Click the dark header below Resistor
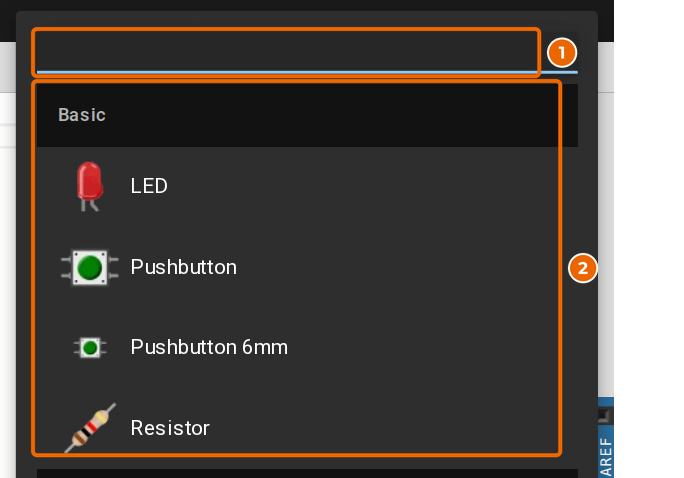Viewport: 684px width, 478px height. [308, 473]
